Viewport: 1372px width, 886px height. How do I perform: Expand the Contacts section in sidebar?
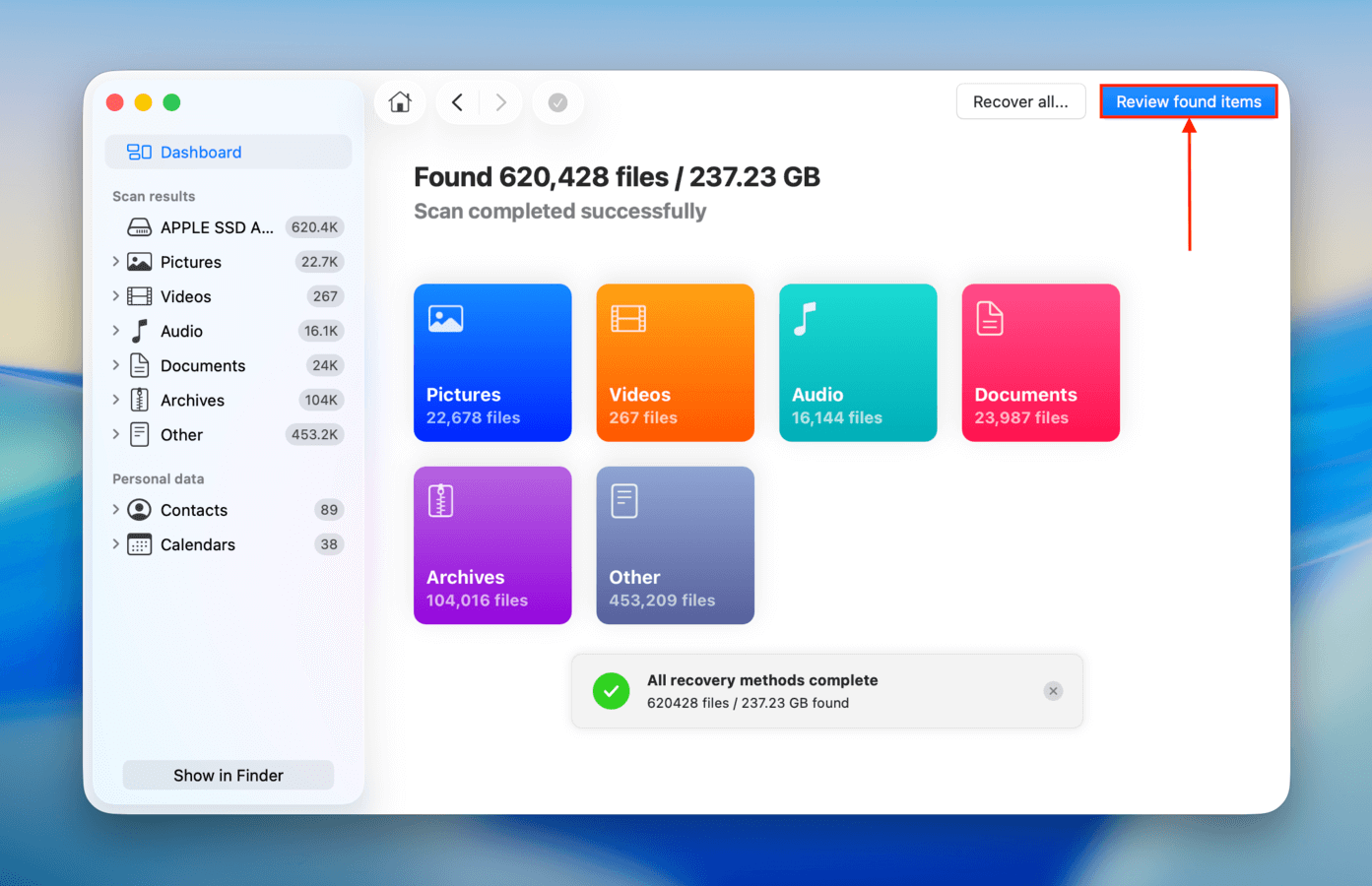pyautogui.click(x=116, y=510)
